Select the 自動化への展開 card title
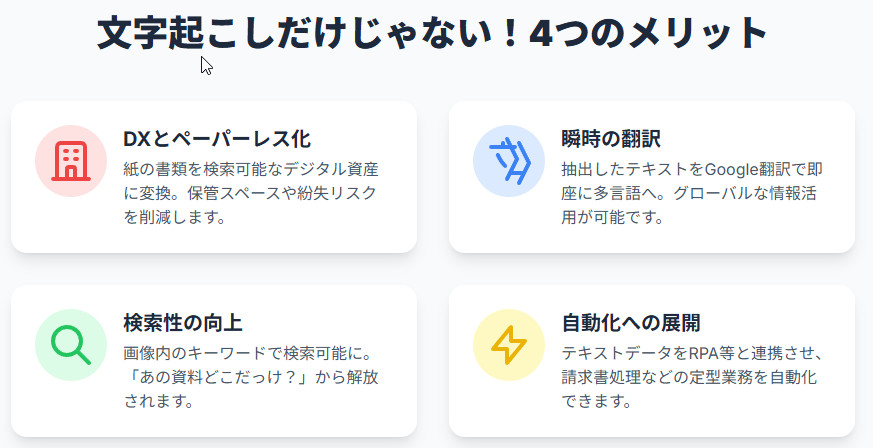Screen dimensions: 873x448 631,323
